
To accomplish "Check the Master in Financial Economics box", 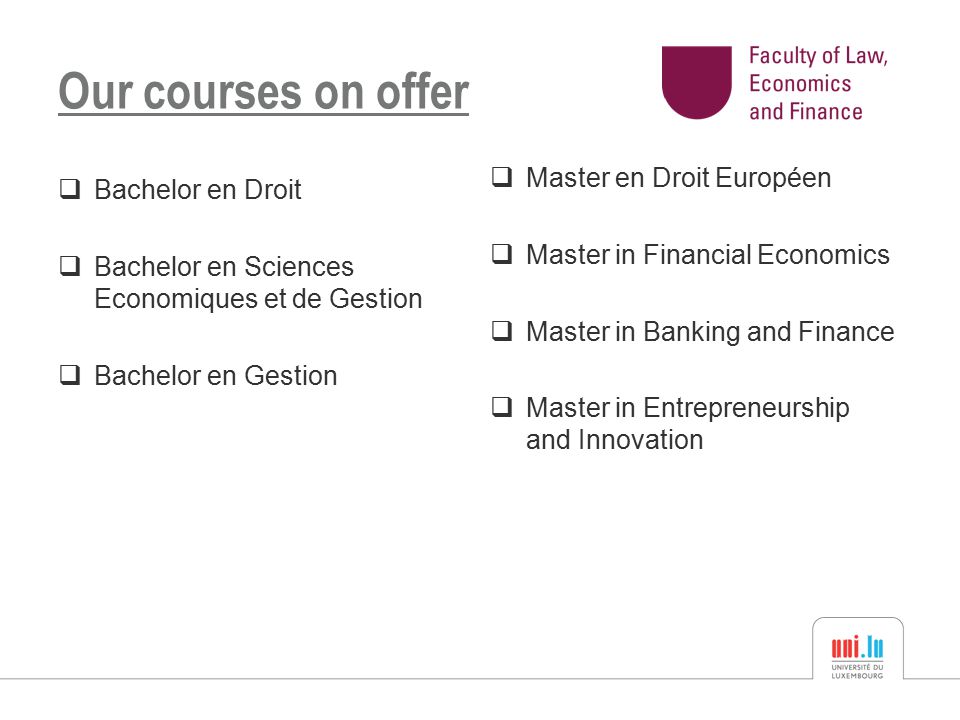I will click(x=502, y=253).
